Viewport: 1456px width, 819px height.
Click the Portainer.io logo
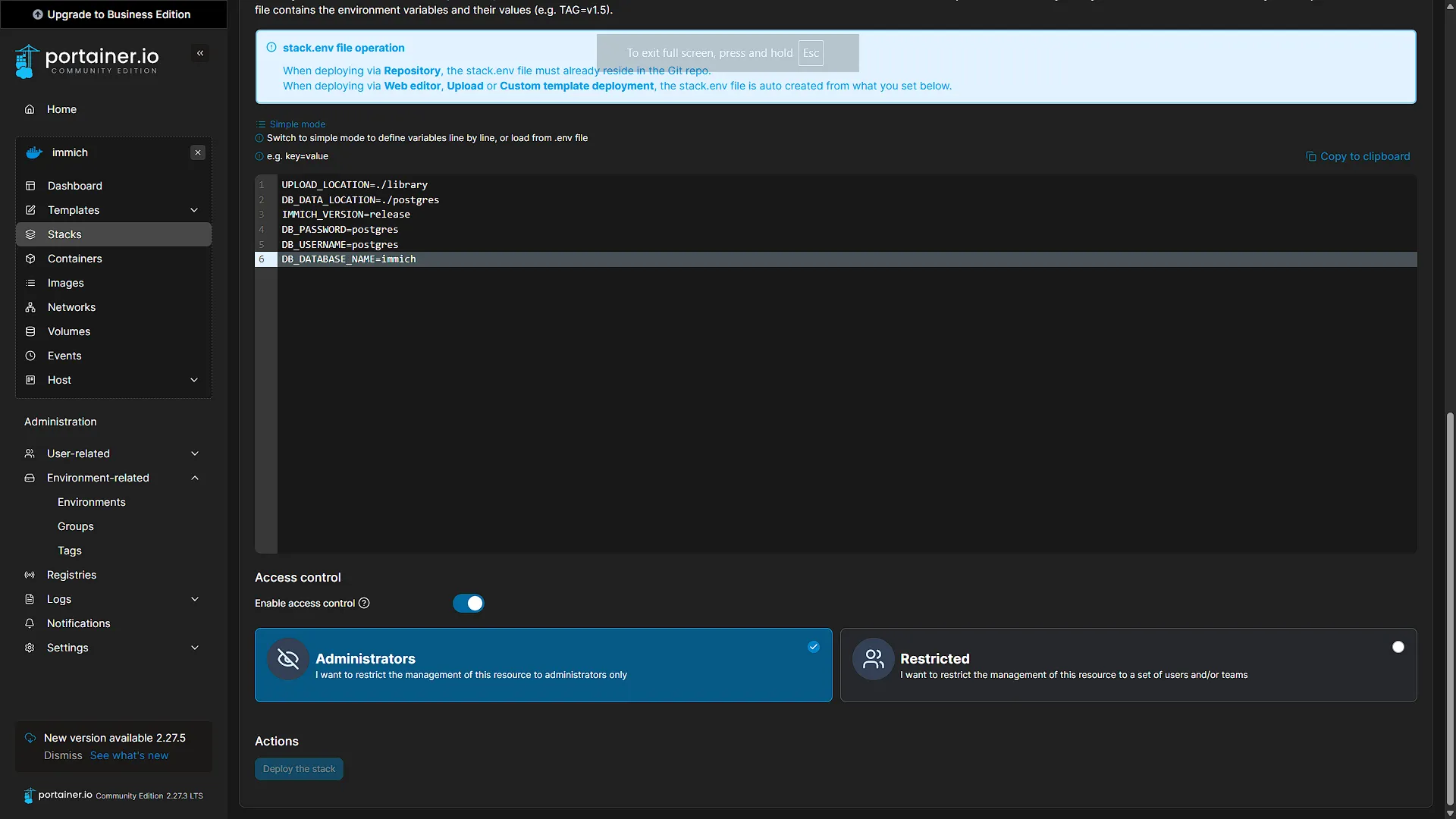[86, 61]
